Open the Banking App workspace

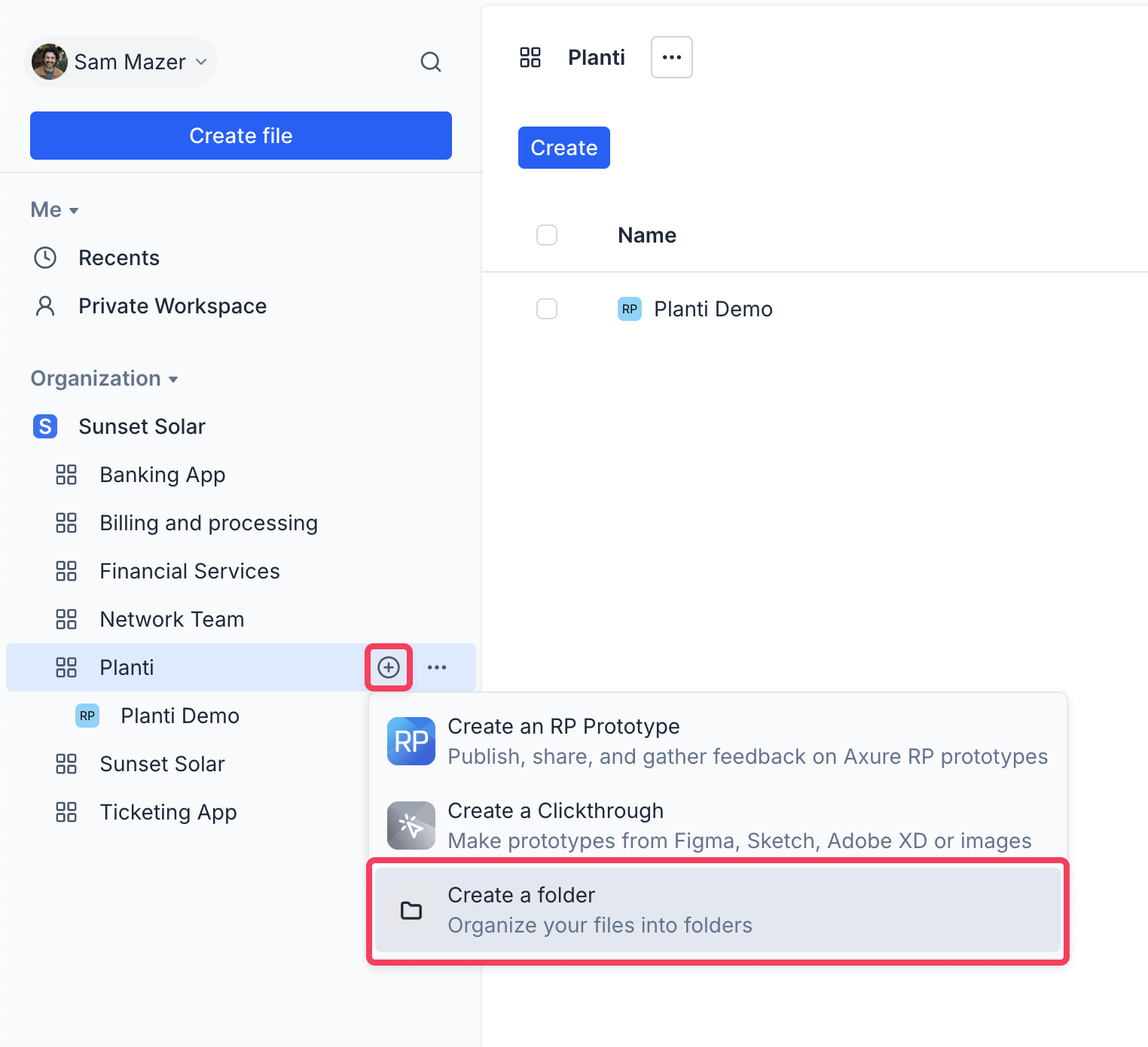point(162,475)
